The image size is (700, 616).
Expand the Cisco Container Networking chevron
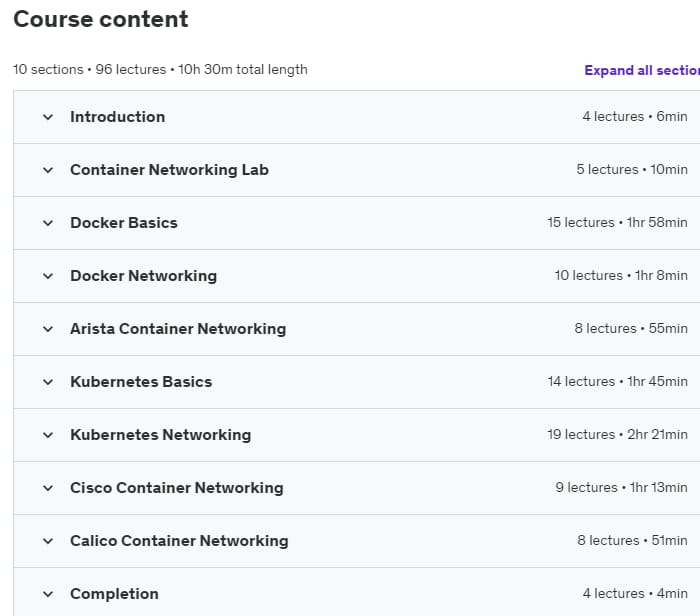[48, 488]
